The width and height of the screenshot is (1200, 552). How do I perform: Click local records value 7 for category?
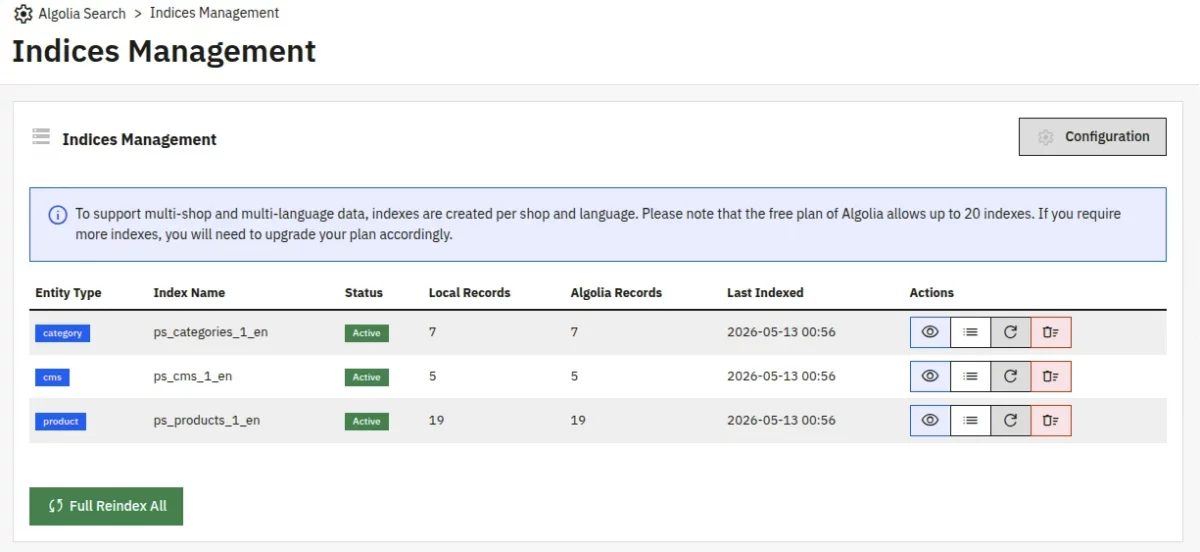433,332
